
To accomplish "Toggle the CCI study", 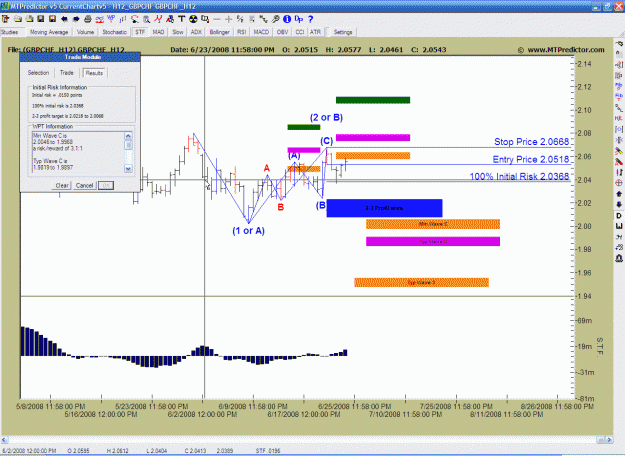I will click(300, 32).
